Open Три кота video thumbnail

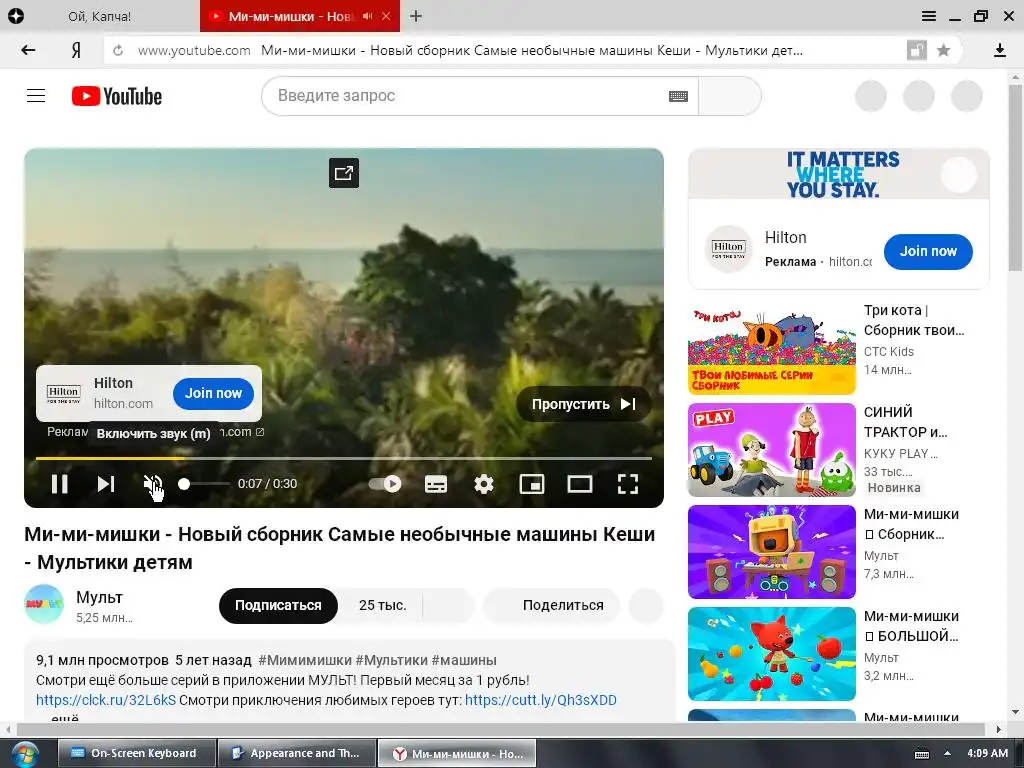point(771,348)
